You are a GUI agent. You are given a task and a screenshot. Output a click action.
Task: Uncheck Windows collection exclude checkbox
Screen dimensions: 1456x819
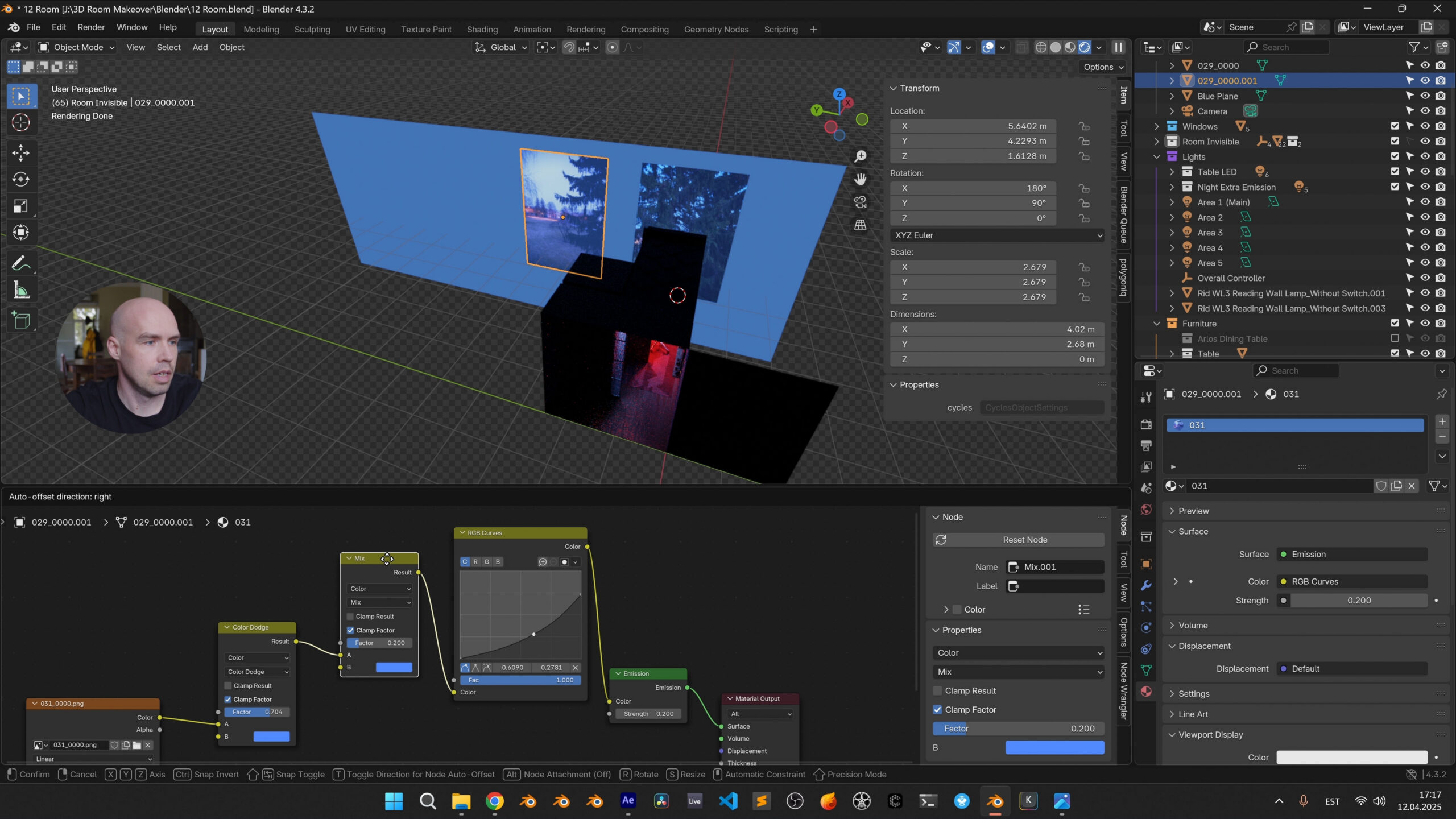1394,126
